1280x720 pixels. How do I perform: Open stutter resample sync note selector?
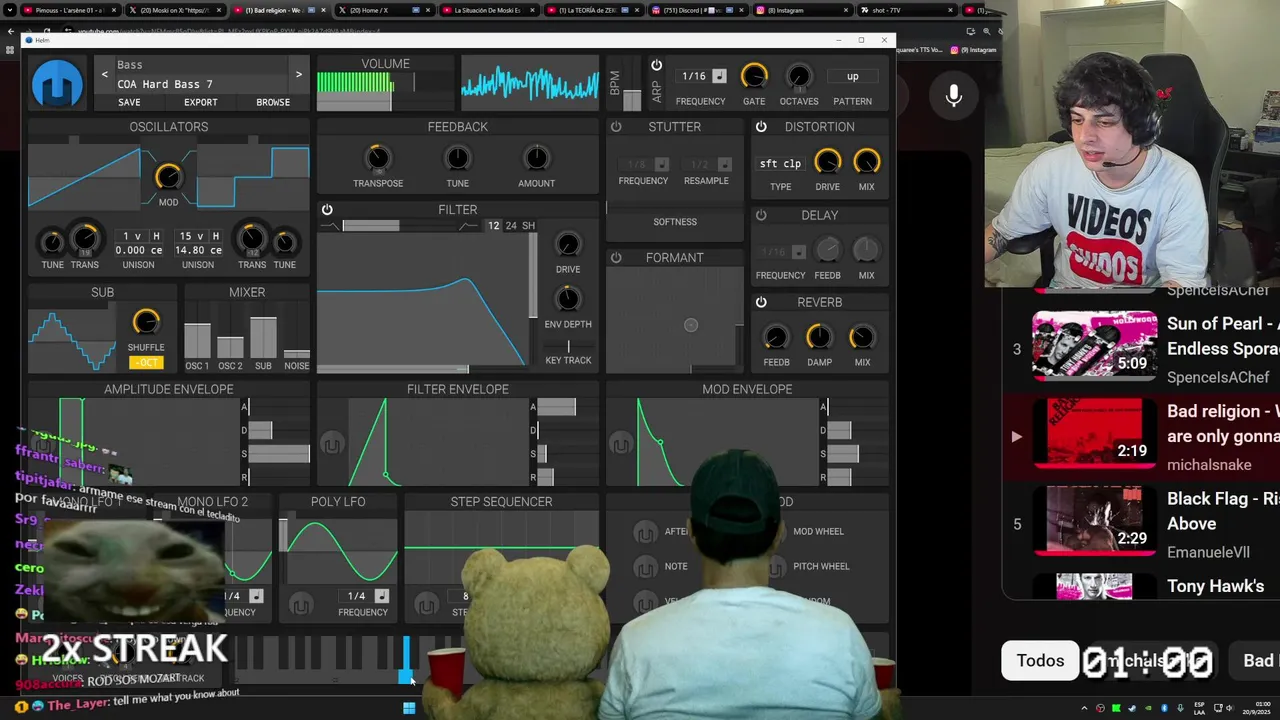click(x=724, y=164)
